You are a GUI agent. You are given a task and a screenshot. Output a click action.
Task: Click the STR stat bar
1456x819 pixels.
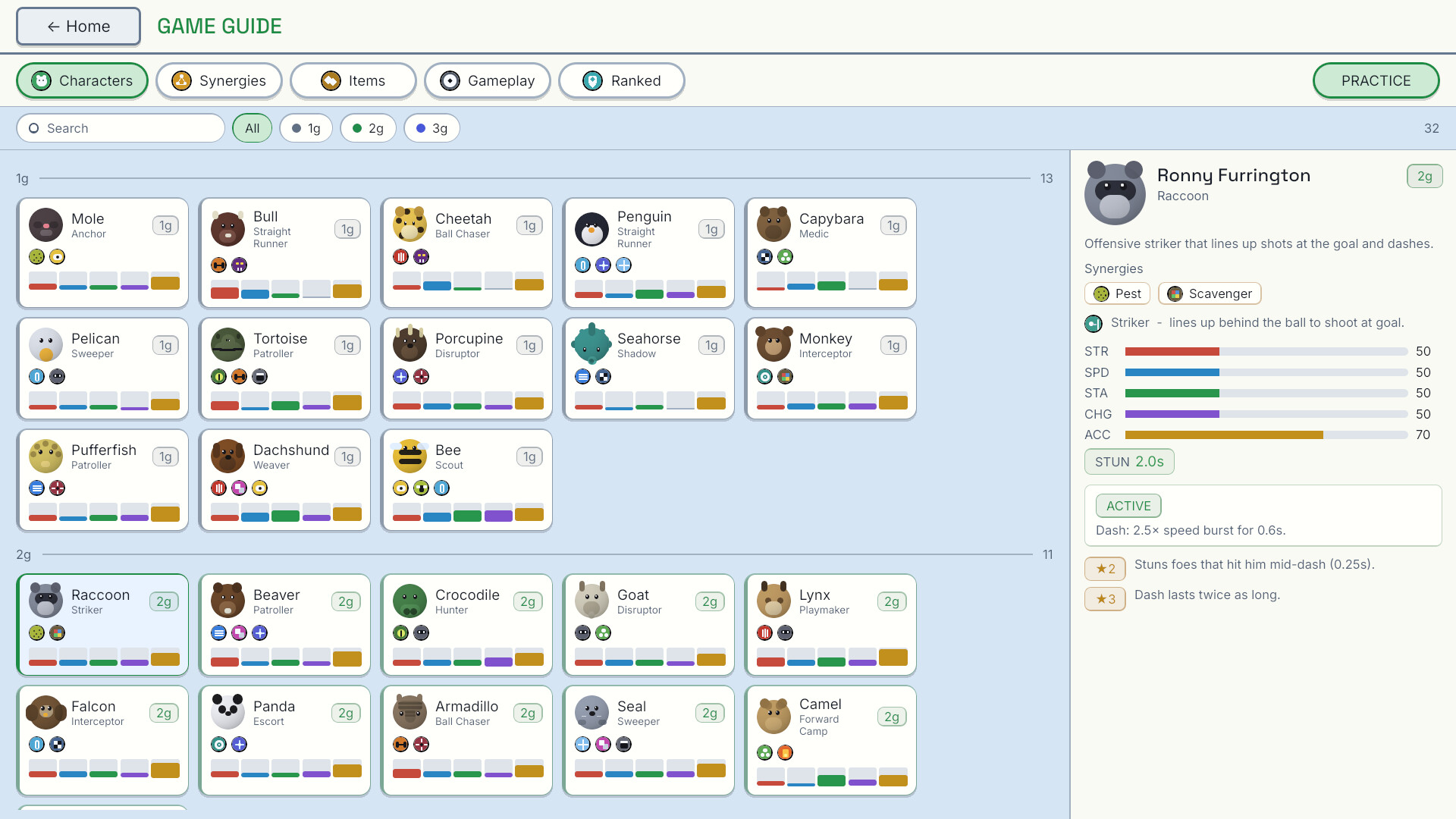coord(1266,352)
